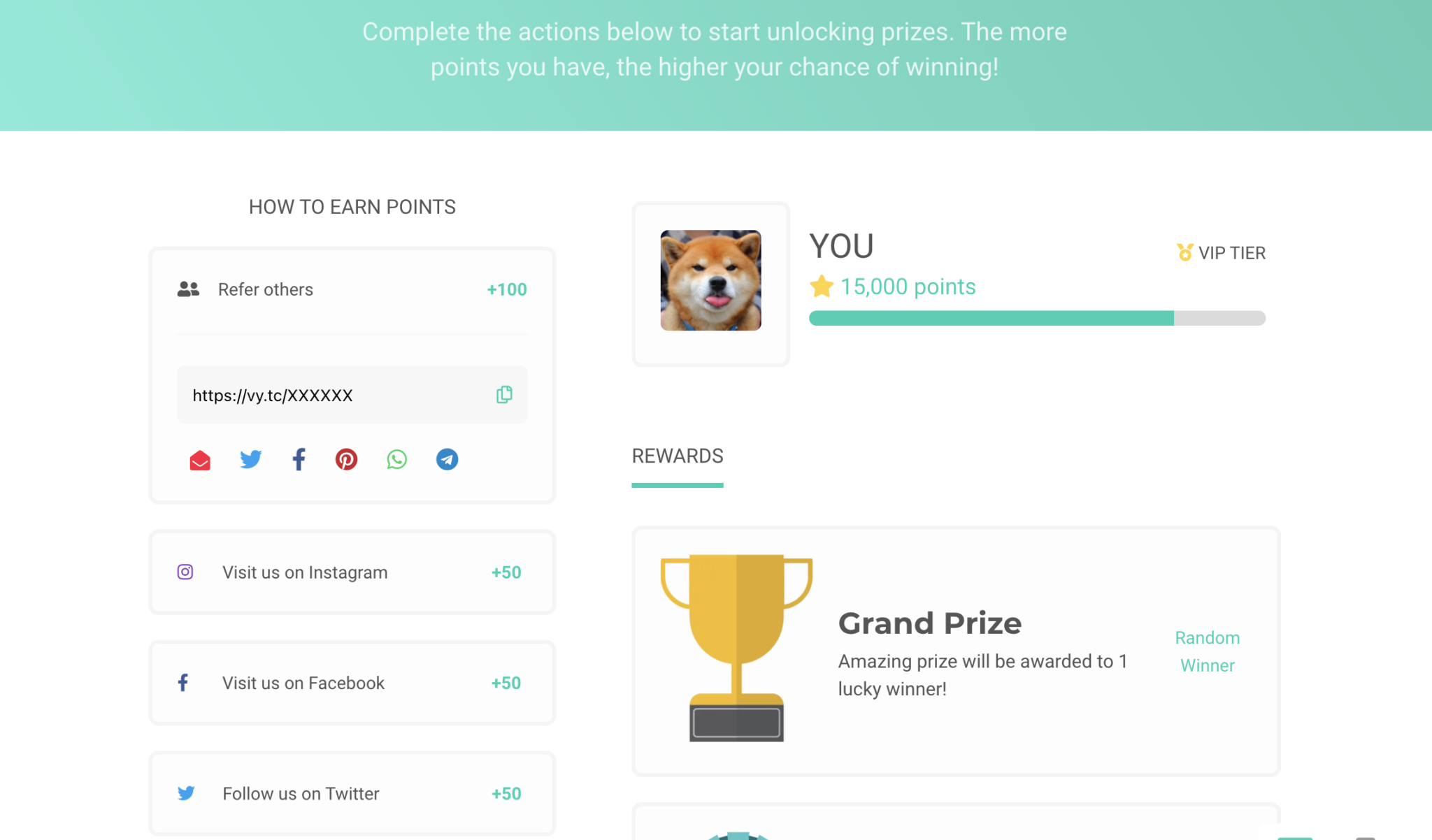Share on Pinterest from the share row

[x=346, y=459]
